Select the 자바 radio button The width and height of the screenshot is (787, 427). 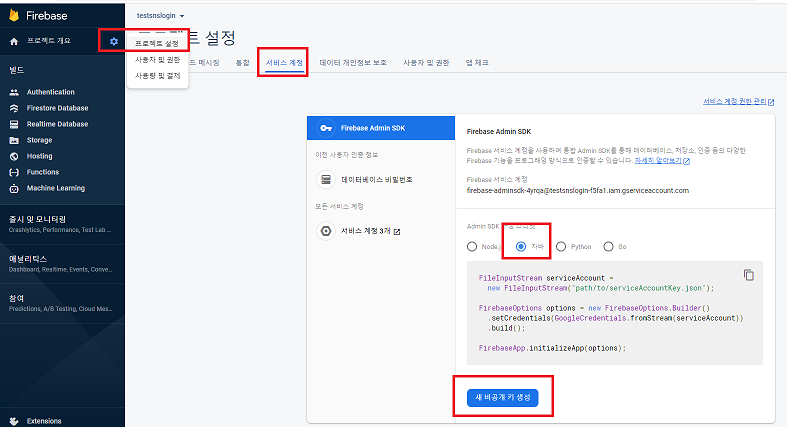click(521, 246)
